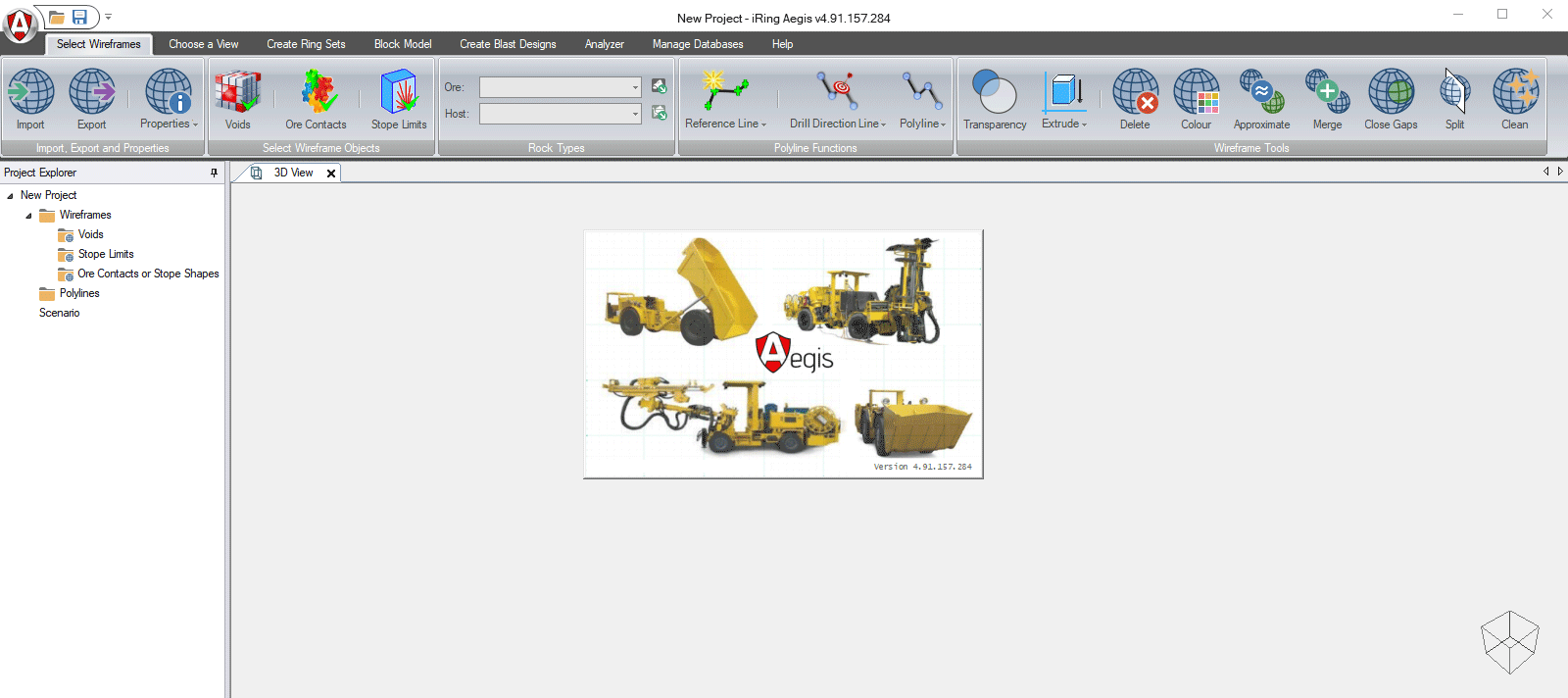Expand the Reference Line dropdown arrow

tap(763, 125)
